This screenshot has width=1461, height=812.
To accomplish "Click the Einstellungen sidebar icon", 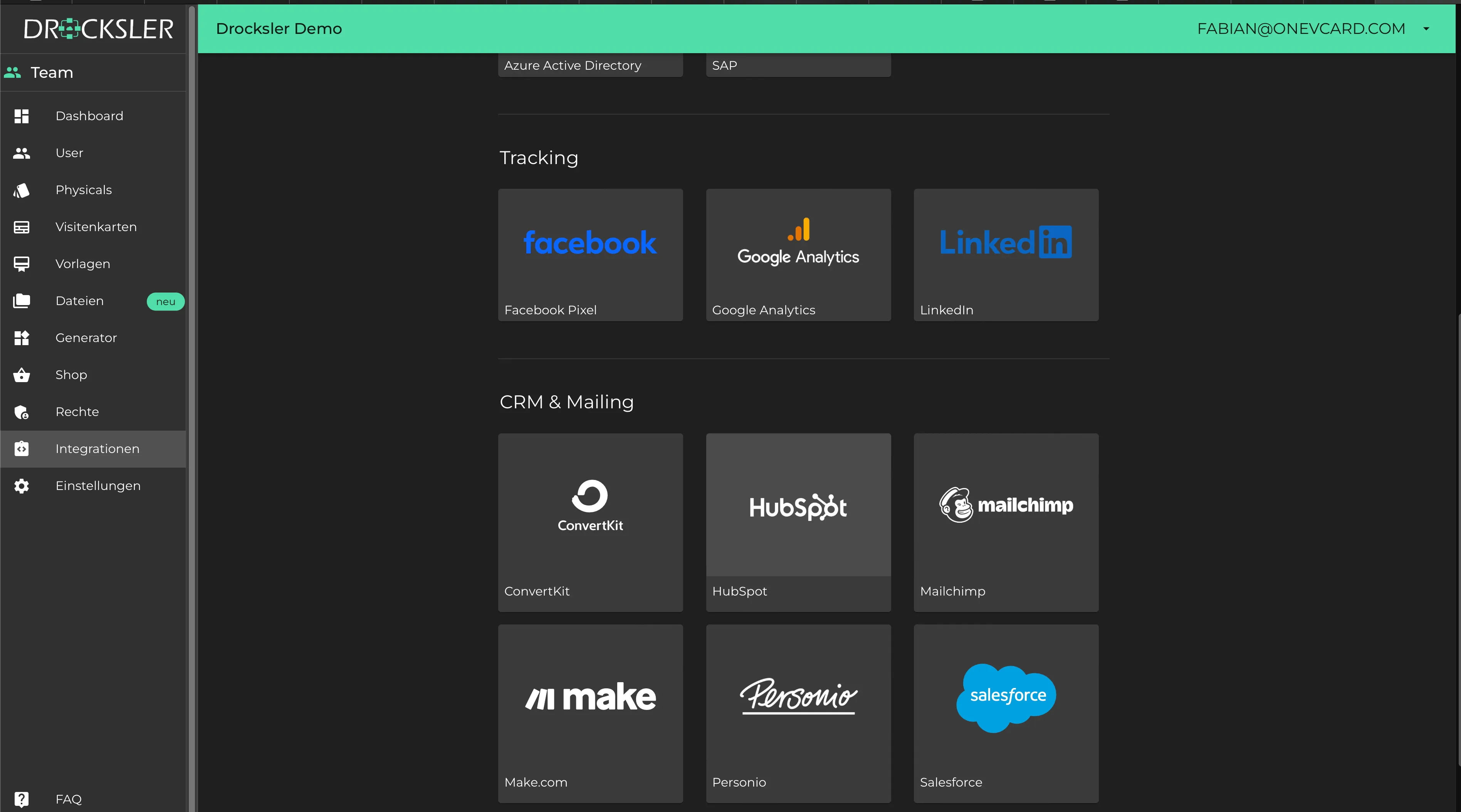I will tap(21, 485).
